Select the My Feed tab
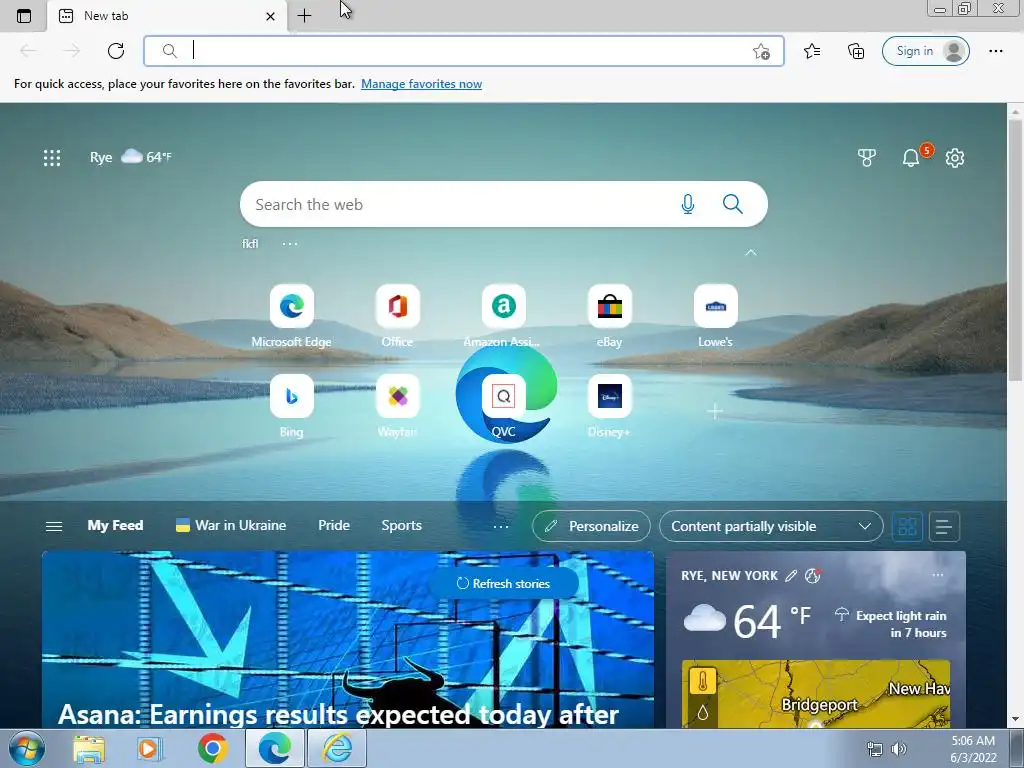Screen dimensions: 1024x768 (x=115, y=526)
